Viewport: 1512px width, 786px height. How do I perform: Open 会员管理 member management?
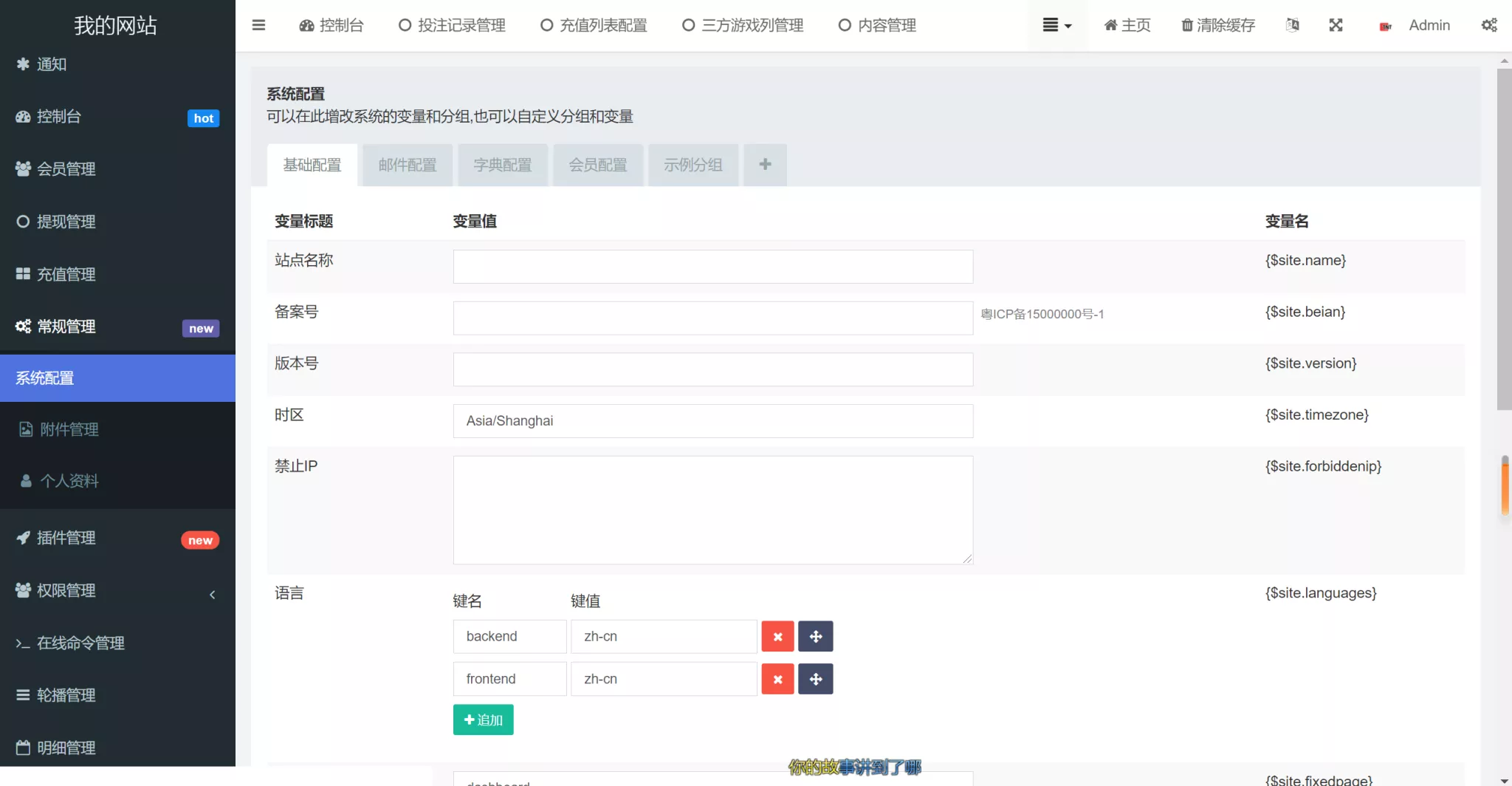point(66,168)
